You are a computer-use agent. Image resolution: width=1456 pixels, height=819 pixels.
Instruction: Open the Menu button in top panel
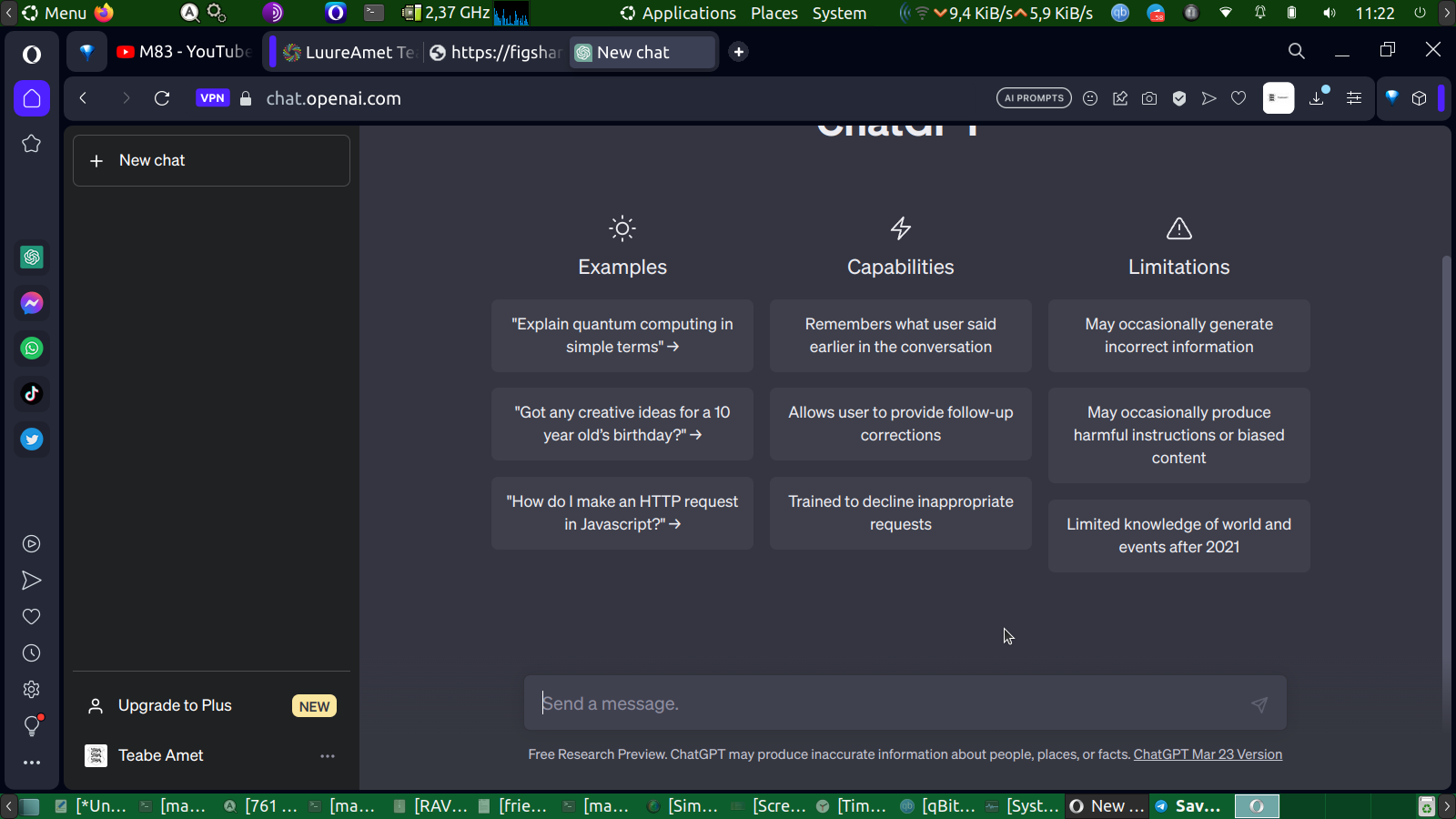pos(55,13)
